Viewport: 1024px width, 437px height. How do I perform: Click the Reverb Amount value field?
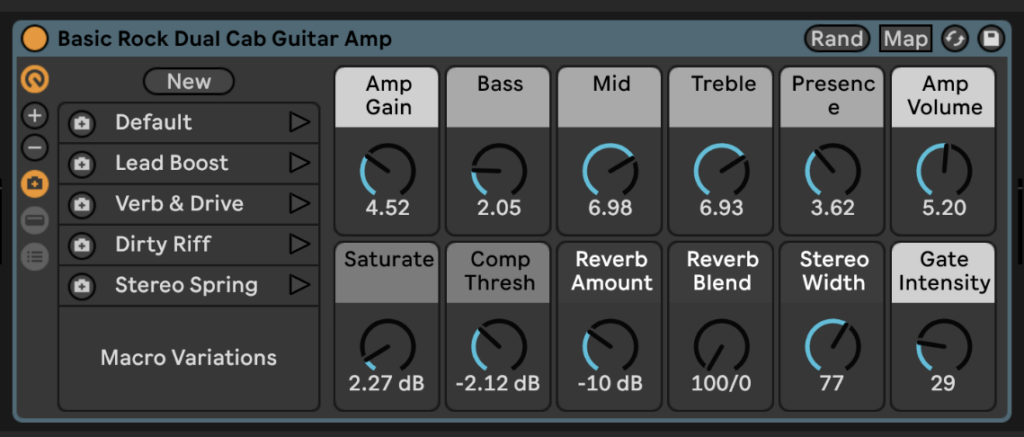tap(611, 384)
